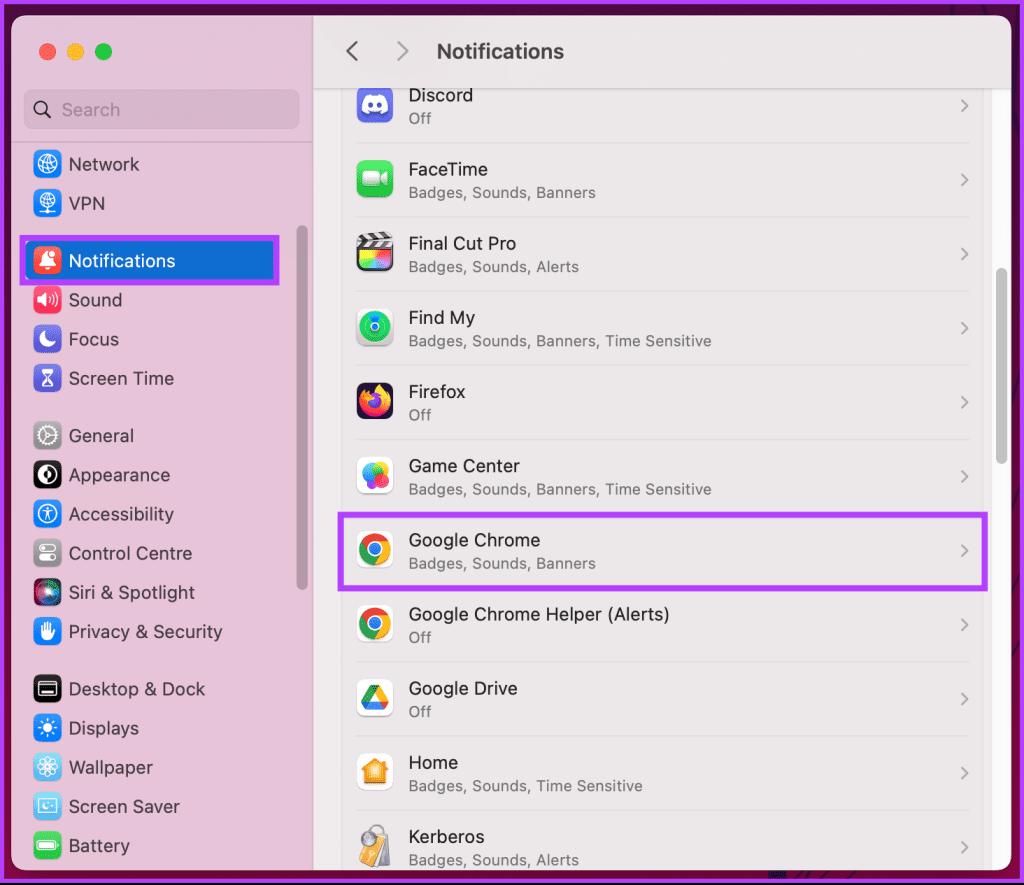Open Network settings in sidebar
This screenshot has width=1024, height=885.
click(104, 164)
